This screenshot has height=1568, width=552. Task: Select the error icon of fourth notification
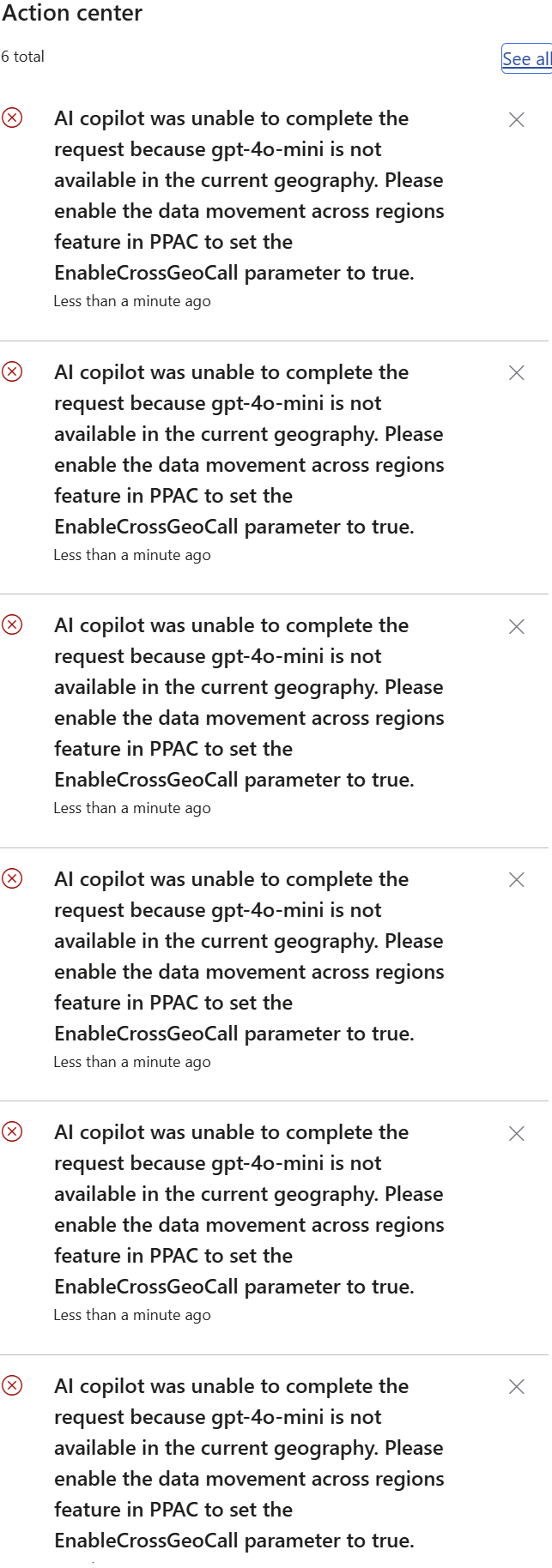(x=12, y=878)
